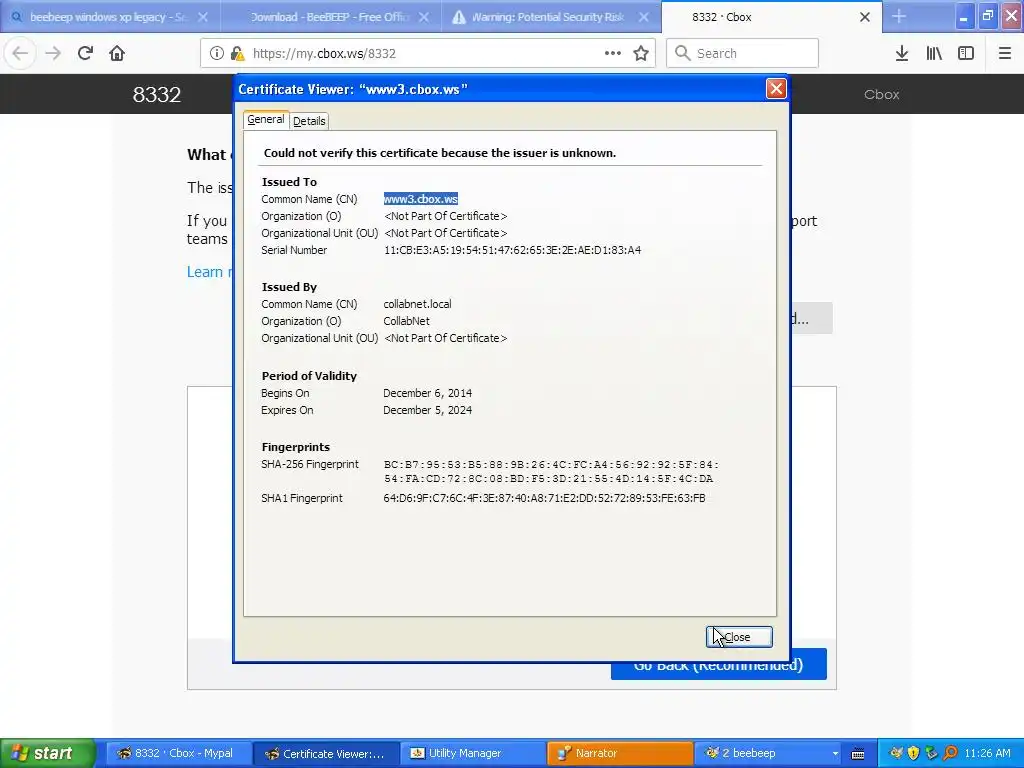Click the bee icon in system tray
1024x768 pixels.
click(x=896, y=754)
